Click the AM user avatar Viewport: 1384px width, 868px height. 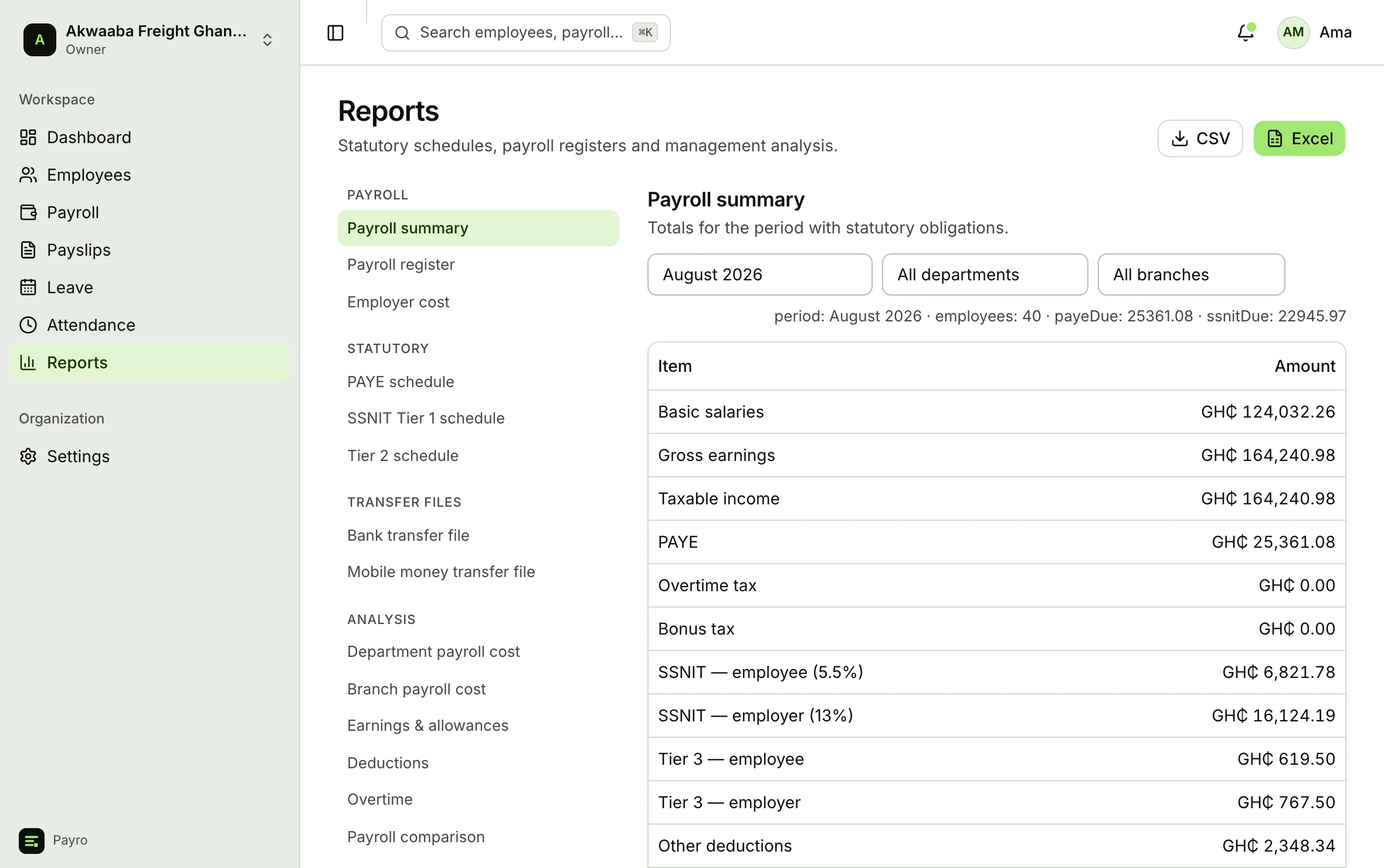point(1293,32)
